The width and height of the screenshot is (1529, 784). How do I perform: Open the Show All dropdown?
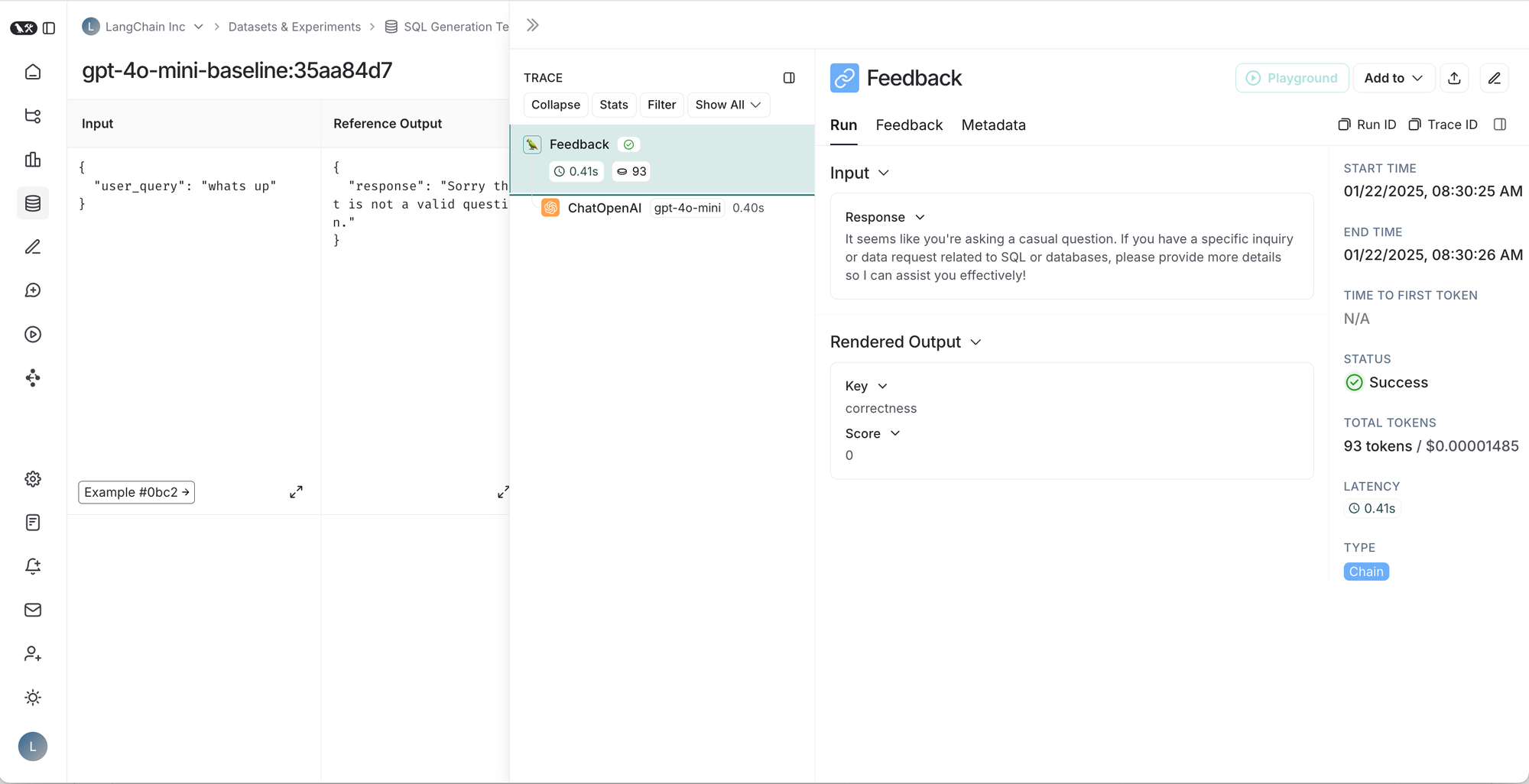(728, 105)
